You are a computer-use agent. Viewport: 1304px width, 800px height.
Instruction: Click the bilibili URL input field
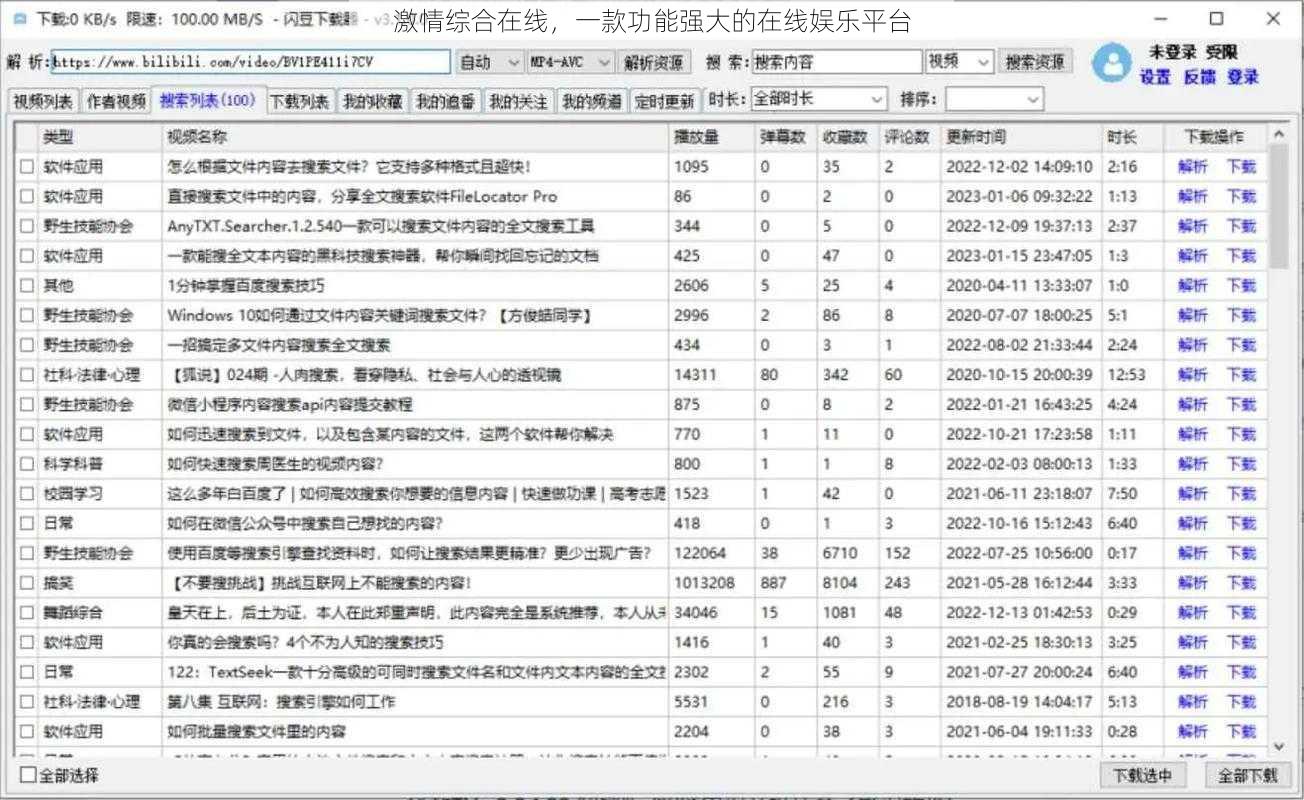(251, 62)
